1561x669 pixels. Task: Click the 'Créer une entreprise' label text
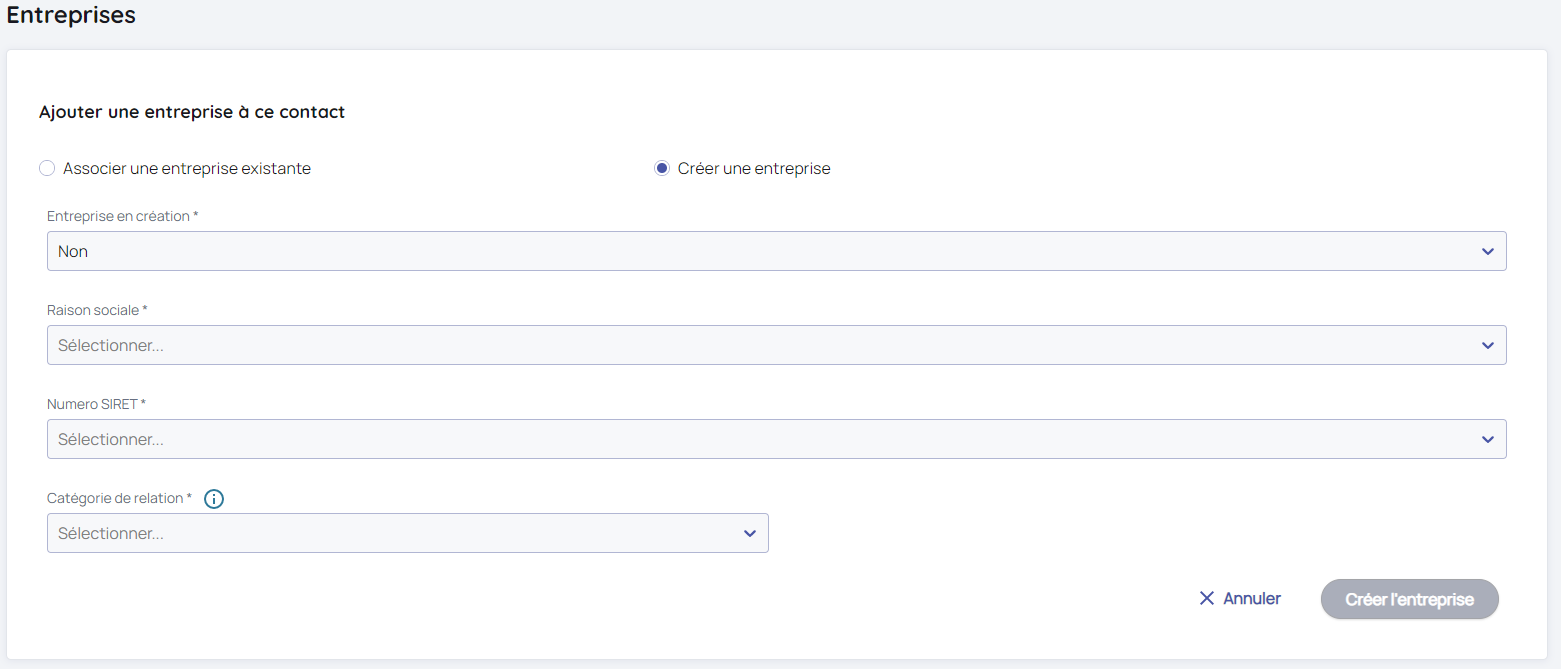754,169
